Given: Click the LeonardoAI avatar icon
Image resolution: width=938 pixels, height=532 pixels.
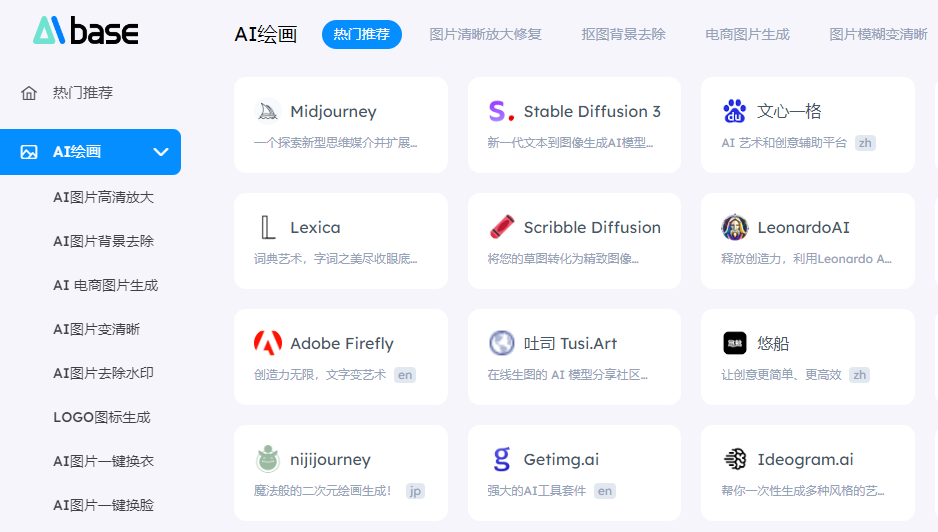Looking at the screenshot, I should click(x=735, y=227).
